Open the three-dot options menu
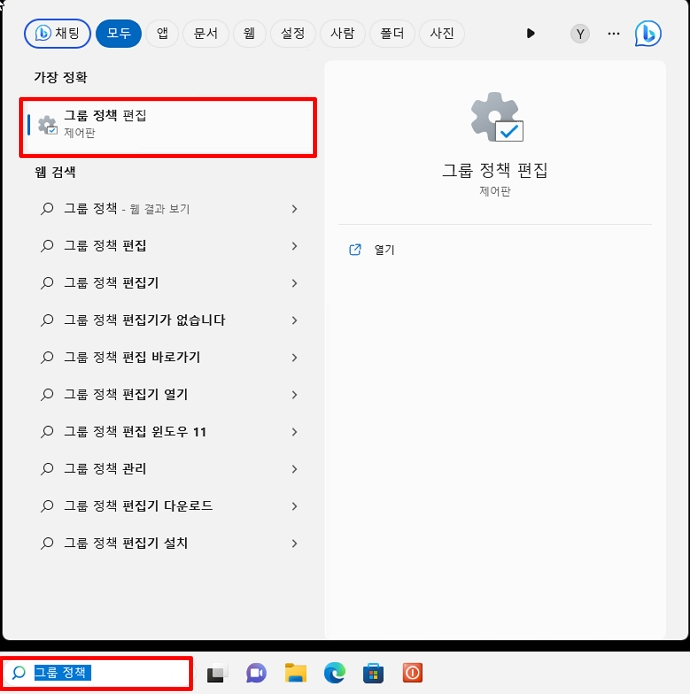The width and height of the screenshot is (690, 694). click(613, 34)
